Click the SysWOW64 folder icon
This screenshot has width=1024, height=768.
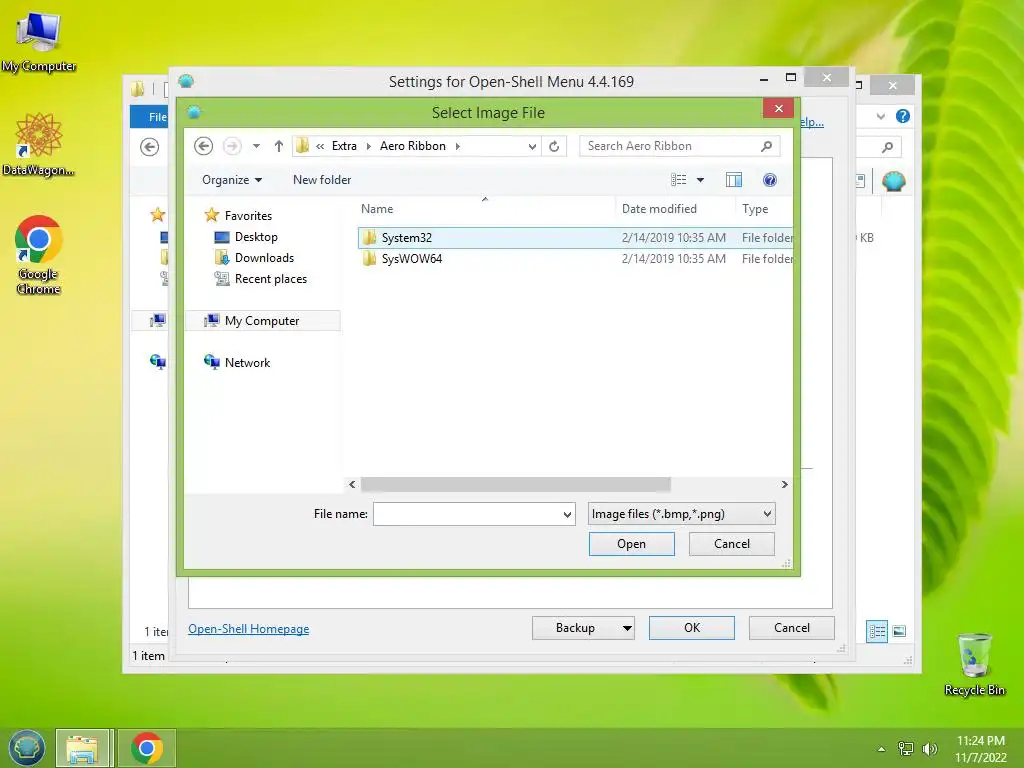coord(369,259)
